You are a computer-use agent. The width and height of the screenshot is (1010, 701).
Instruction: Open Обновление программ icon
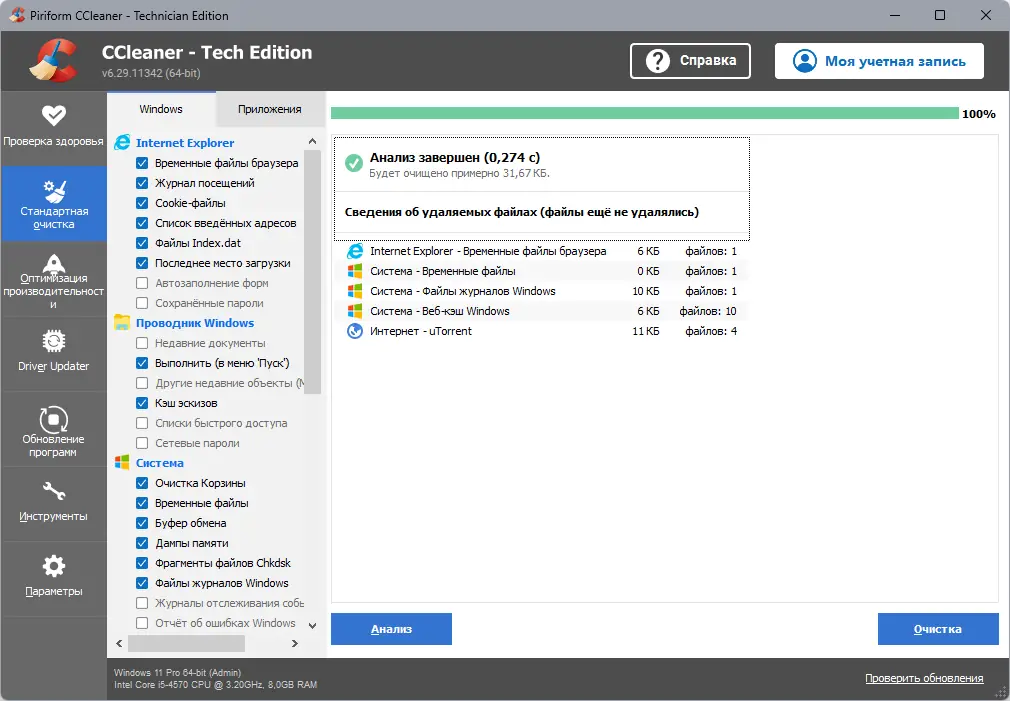(53, 419)
